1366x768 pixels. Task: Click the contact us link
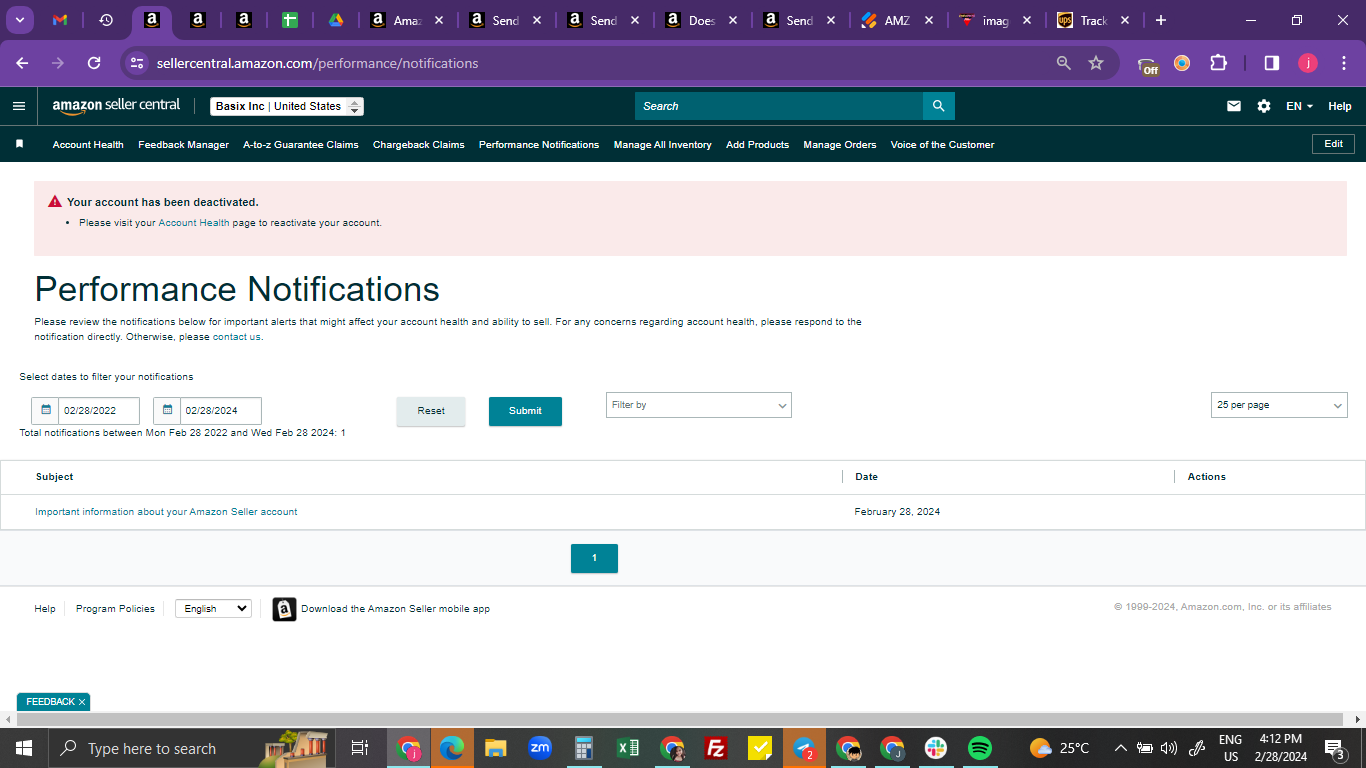coord(237,337)
